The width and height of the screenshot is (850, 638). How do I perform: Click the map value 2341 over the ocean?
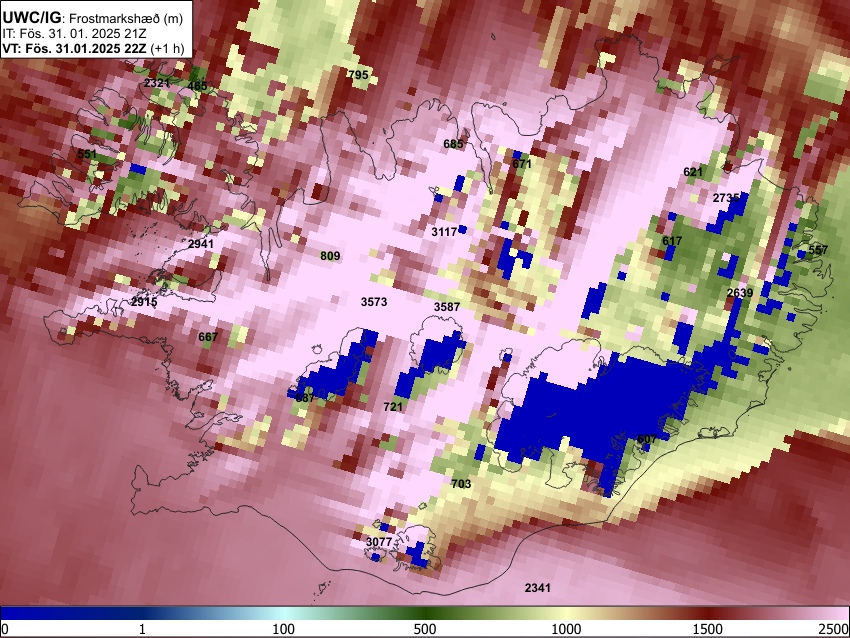pyautogui.click(x=538, y=588)
